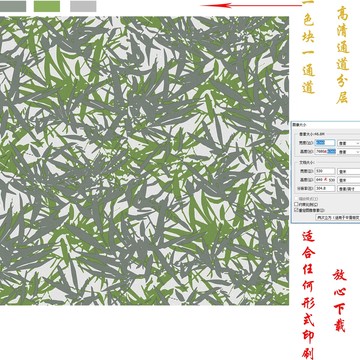This screenshot has height=360, width=360.
Task: Open the resolution unit dropdown
Action: coord(349,189)
